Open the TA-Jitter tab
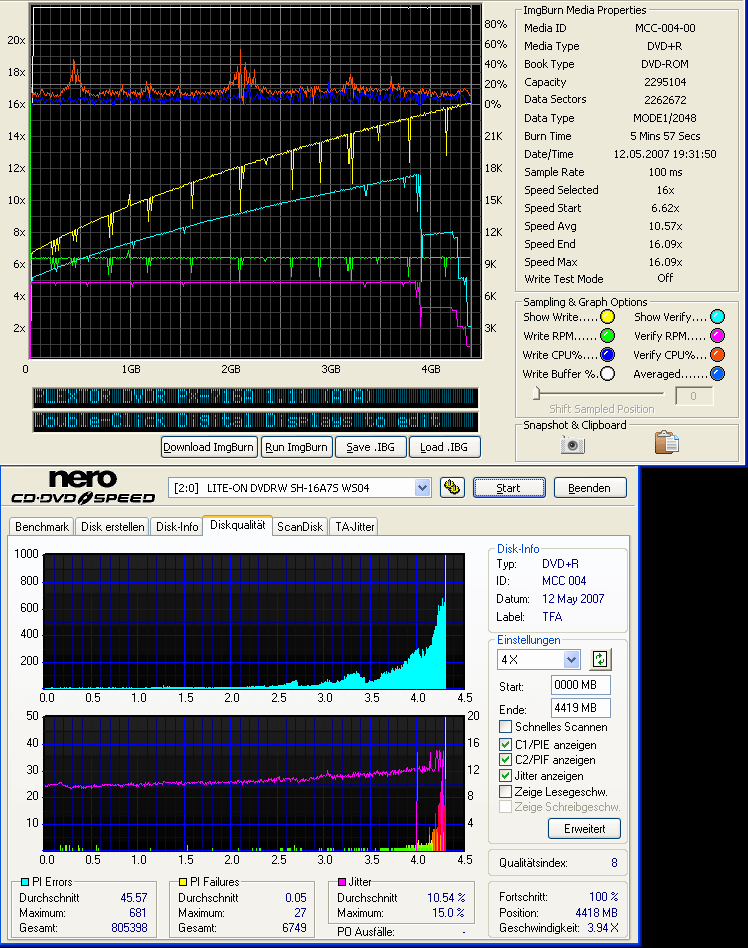Screen dimensions: 748x948 point(355,527)
